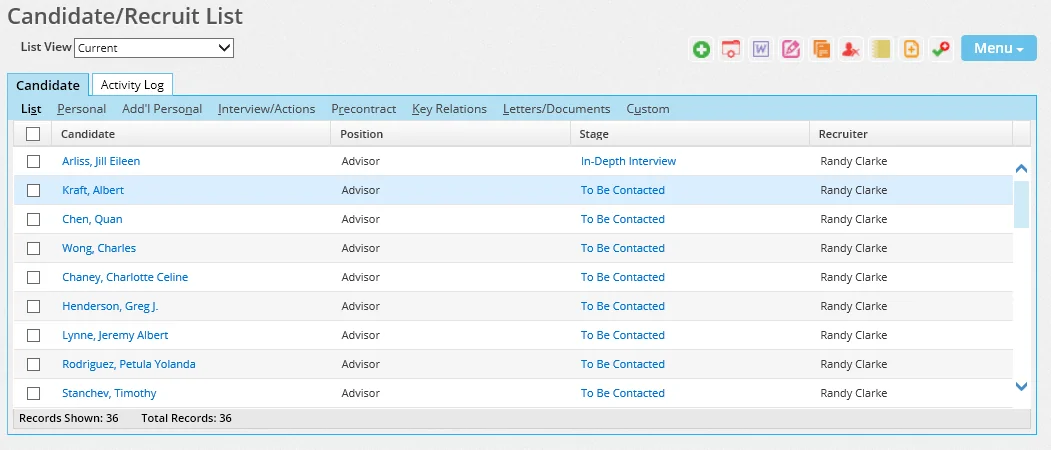This screenshot has height=450, width=1051.
Task: Click the pink edit pencil icon
Action: [x=791, y=49]
